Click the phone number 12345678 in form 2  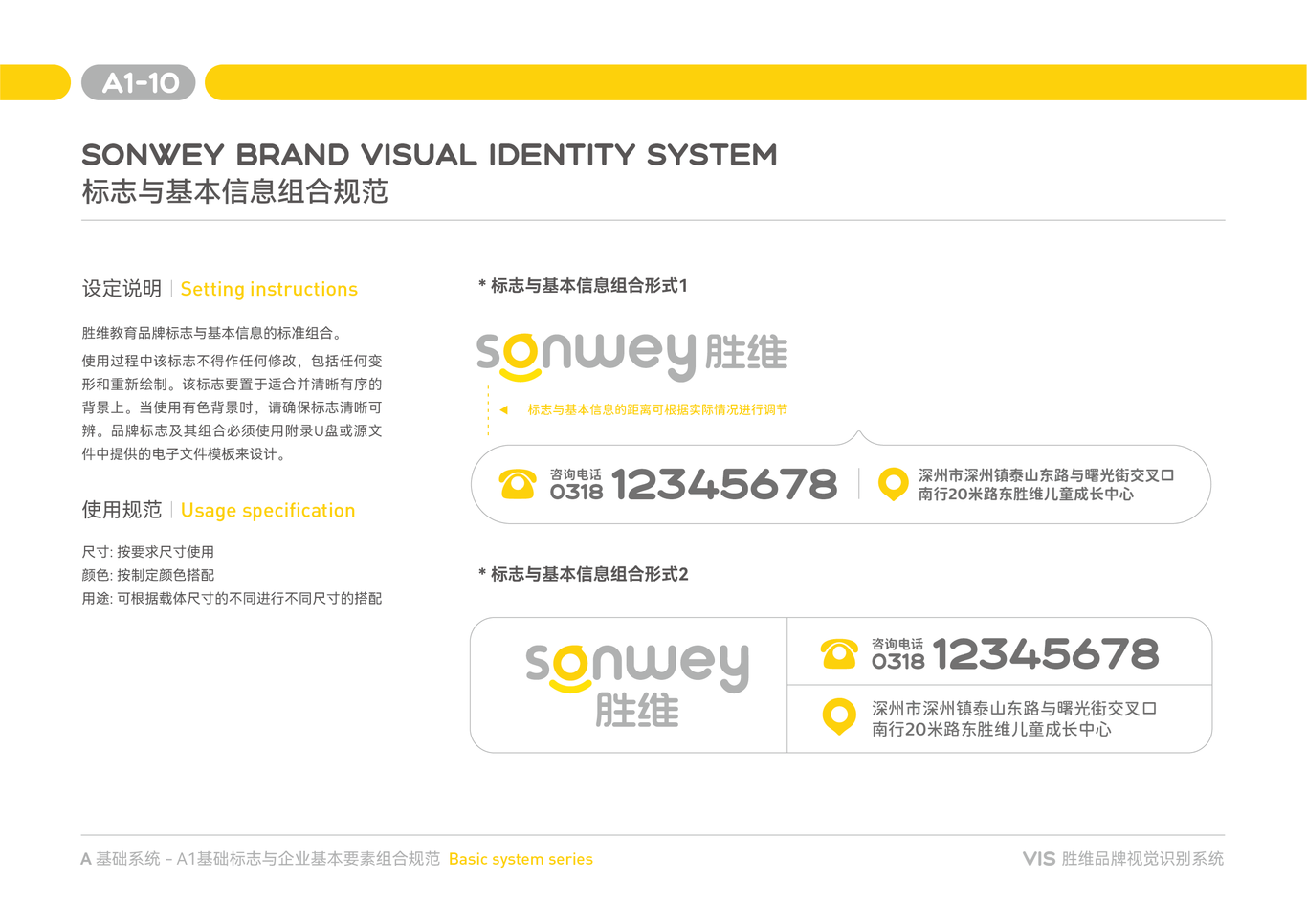[x=1046, y=654]
